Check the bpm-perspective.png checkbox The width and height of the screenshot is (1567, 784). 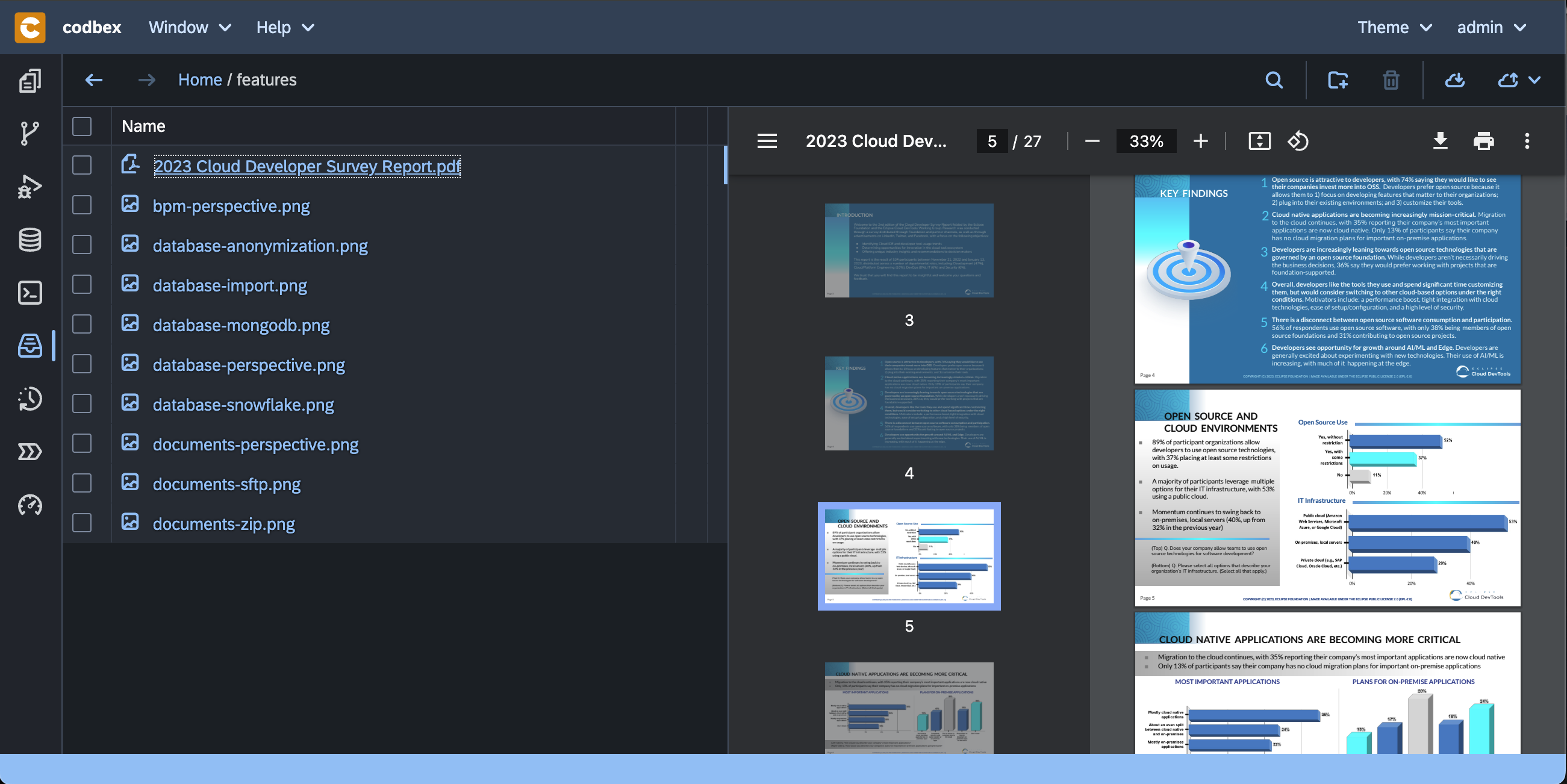(x=81, y=205)
